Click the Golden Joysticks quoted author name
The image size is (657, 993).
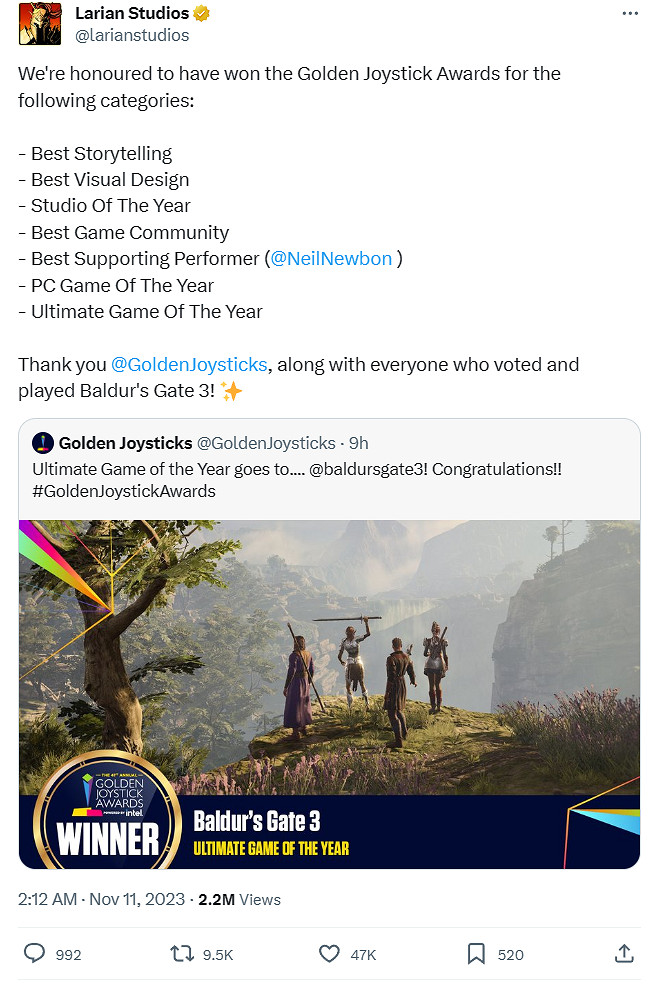tap(125, 443)
